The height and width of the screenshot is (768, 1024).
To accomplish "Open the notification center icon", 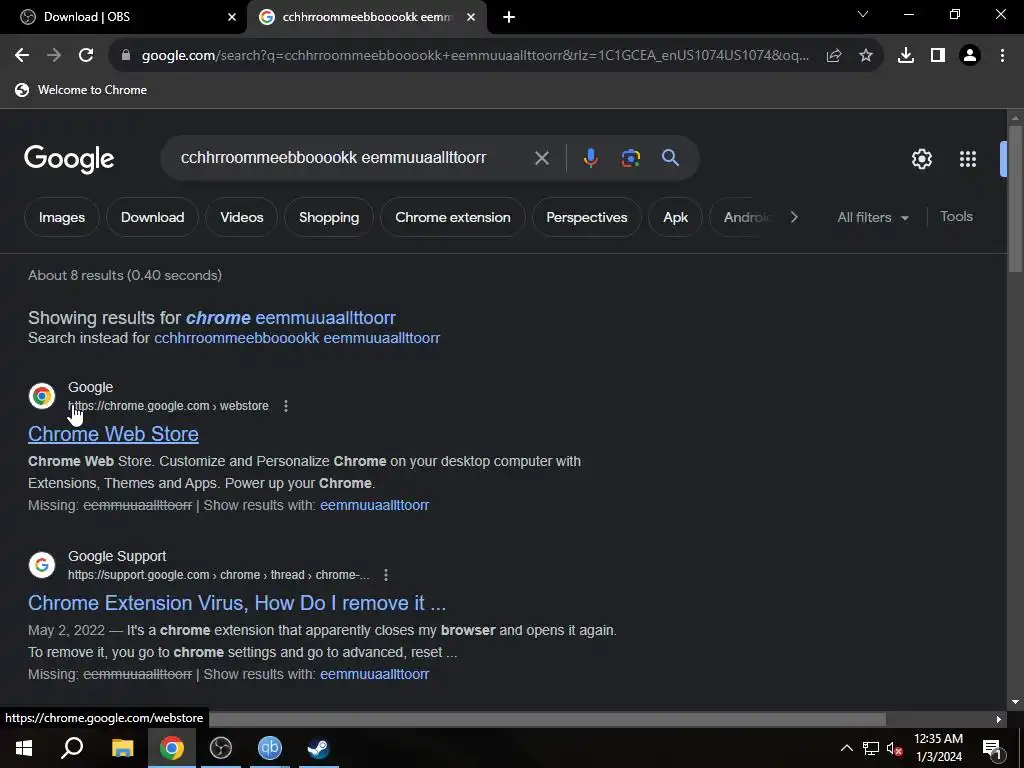I will [x=992, y=749].
